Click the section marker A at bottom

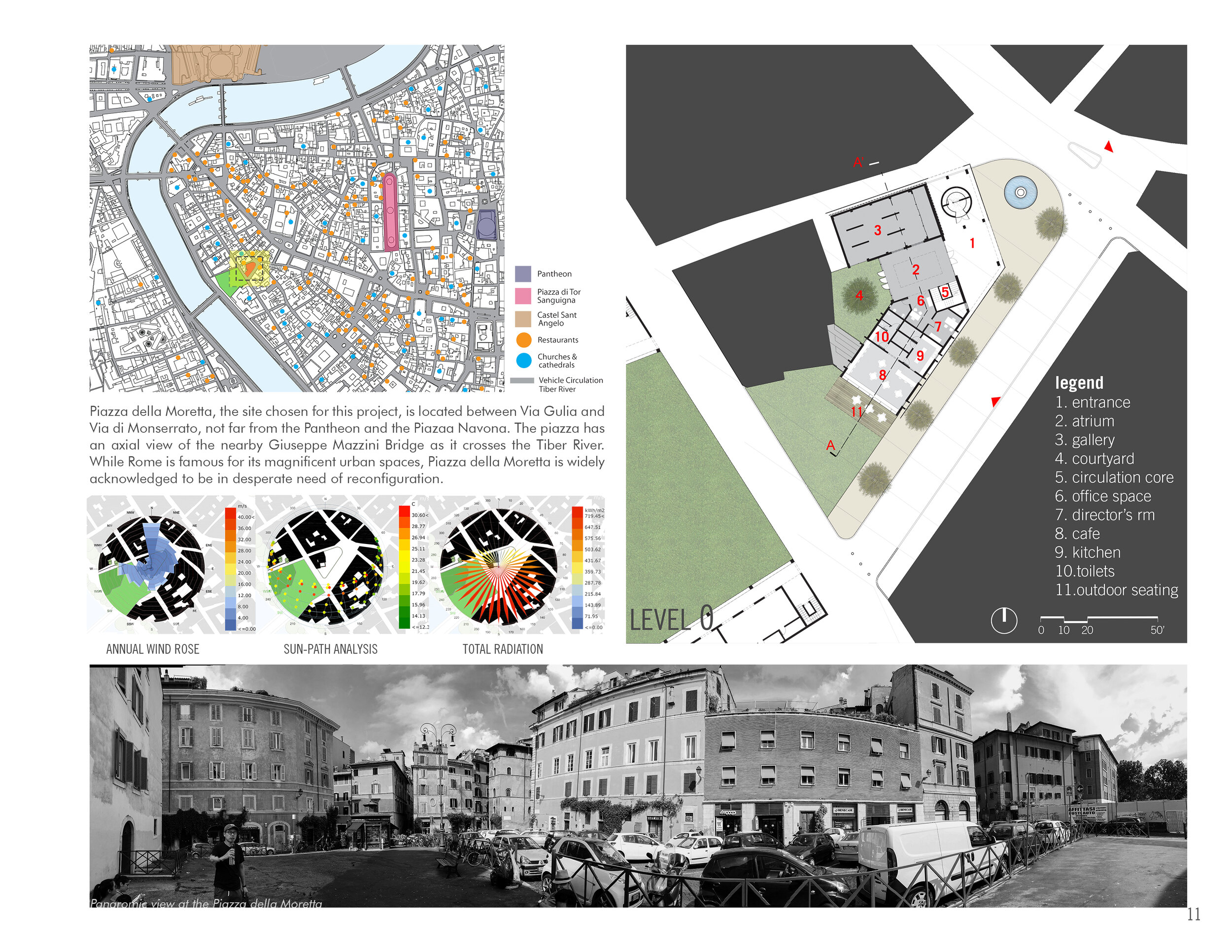tap(830, 445)
